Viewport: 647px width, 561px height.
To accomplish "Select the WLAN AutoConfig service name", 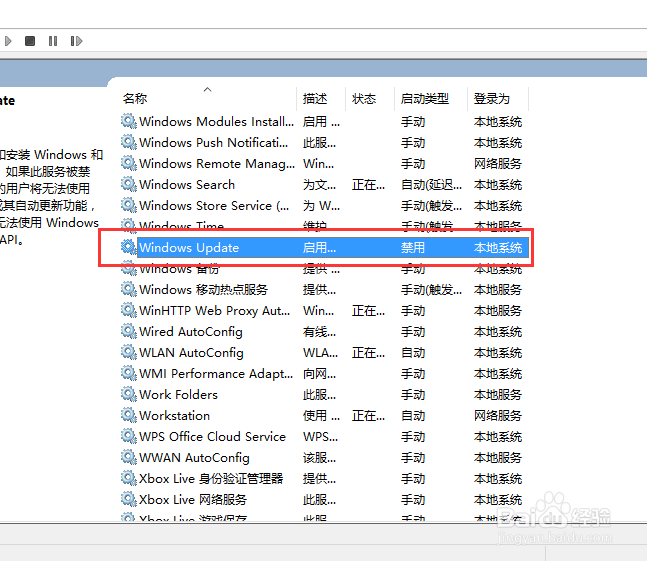I will pyautogui.click(x=191, y=353).
